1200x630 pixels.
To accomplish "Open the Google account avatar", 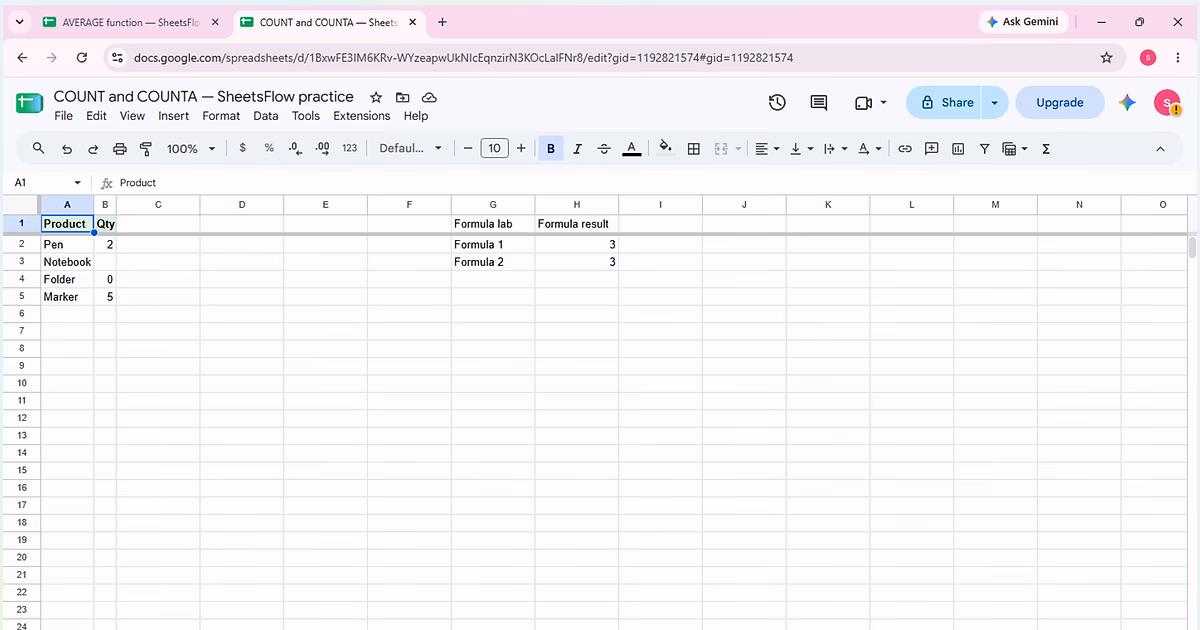I will (x=1167, y=102).
